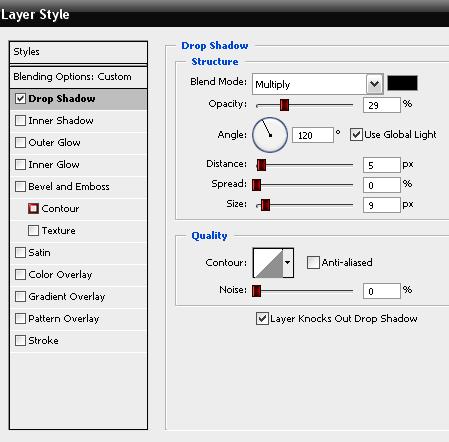Open the black shadow color swatch
Viewport: 449px width, 442px height.
pos(402,83)
